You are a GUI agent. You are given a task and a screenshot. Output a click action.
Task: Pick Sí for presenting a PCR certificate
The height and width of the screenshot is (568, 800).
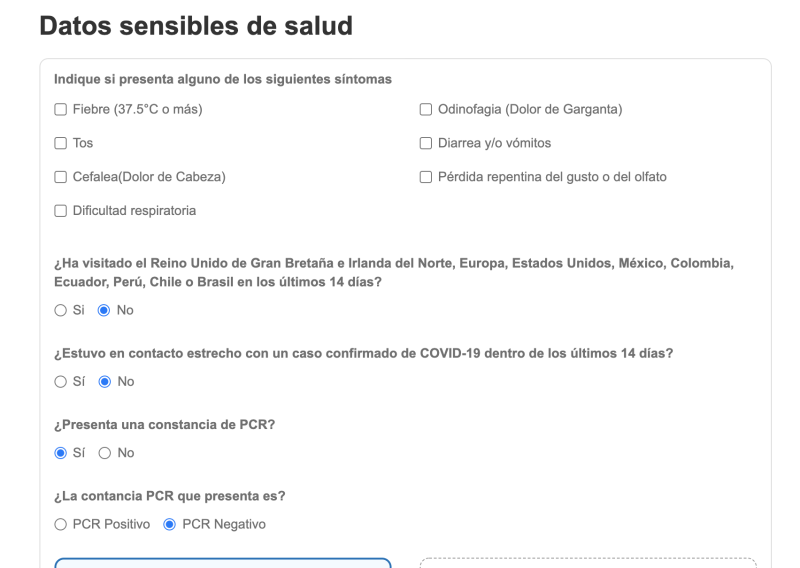pos(60,453)
